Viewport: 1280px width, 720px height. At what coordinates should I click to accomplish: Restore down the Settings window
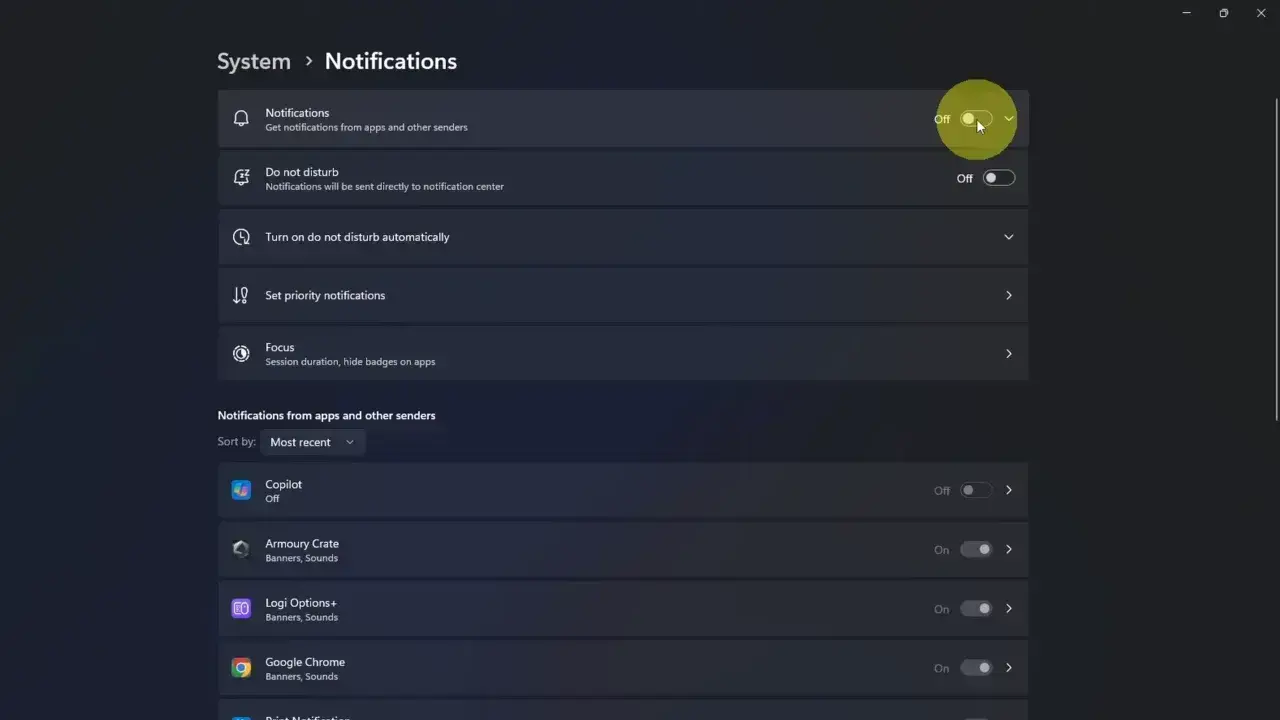[1224, 13]
